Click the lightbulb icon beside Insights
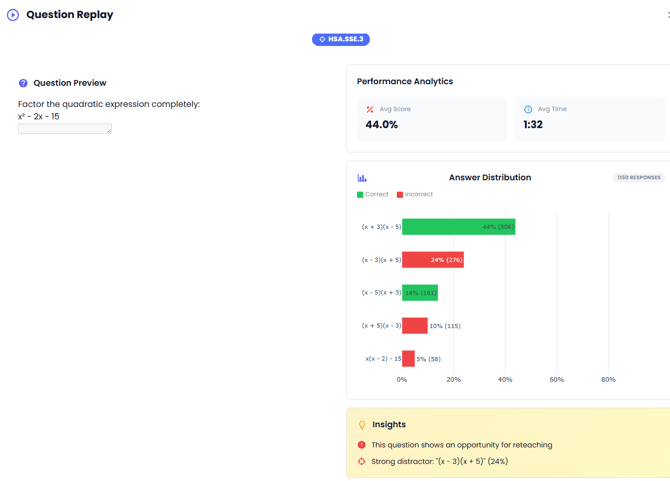Viewport: 670px width, 481px height. tap(362, 425)
